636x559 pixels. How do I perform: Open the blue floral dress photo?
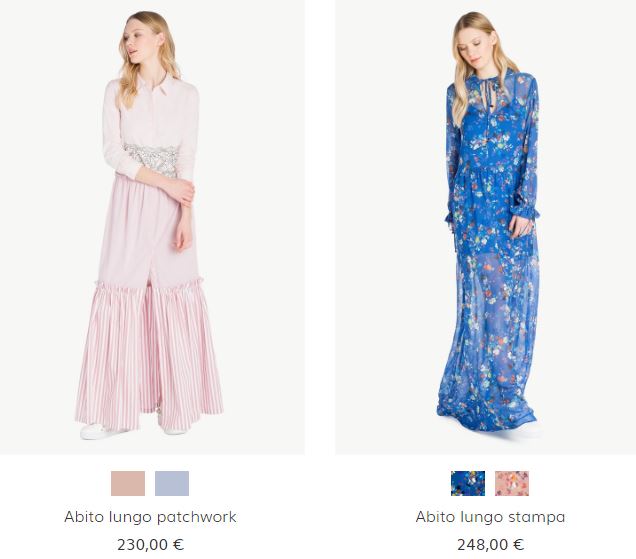486,227
